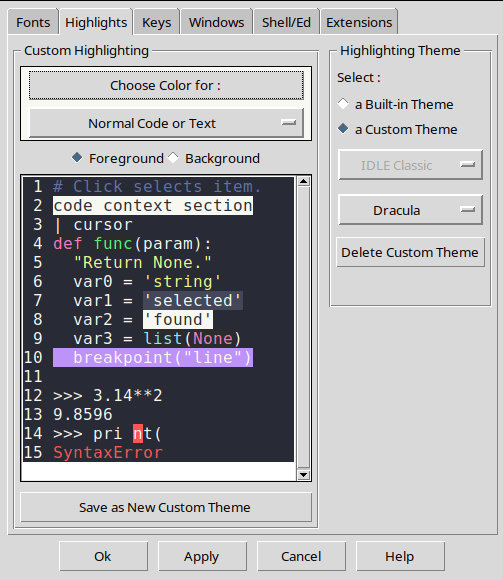Viewport: 503px width, 580px height.
Task: Click '(param):' on the def line
Action: pyautogui.click(x=173, y=243)
